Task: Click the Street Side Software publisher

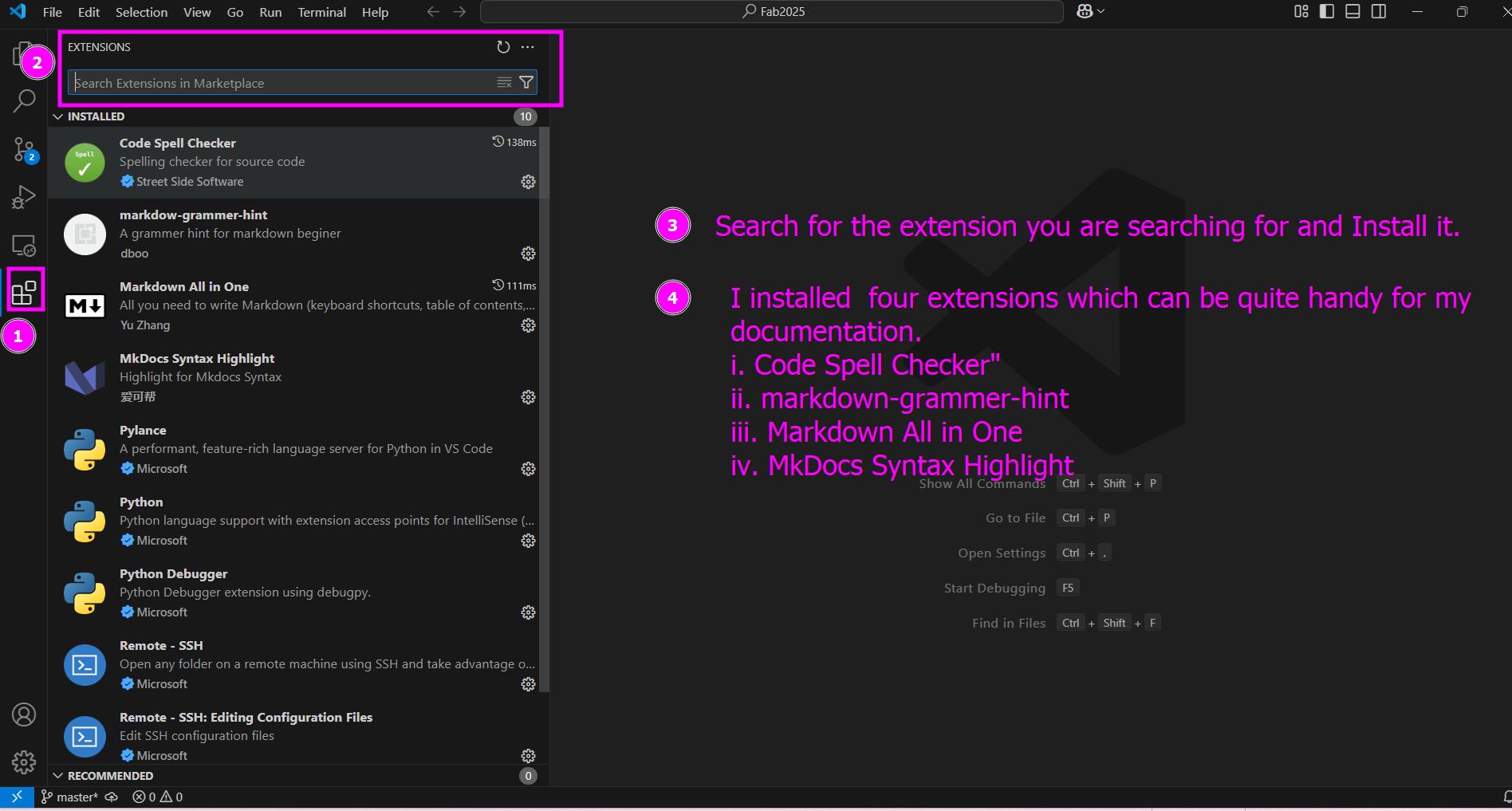Action: 190,182
